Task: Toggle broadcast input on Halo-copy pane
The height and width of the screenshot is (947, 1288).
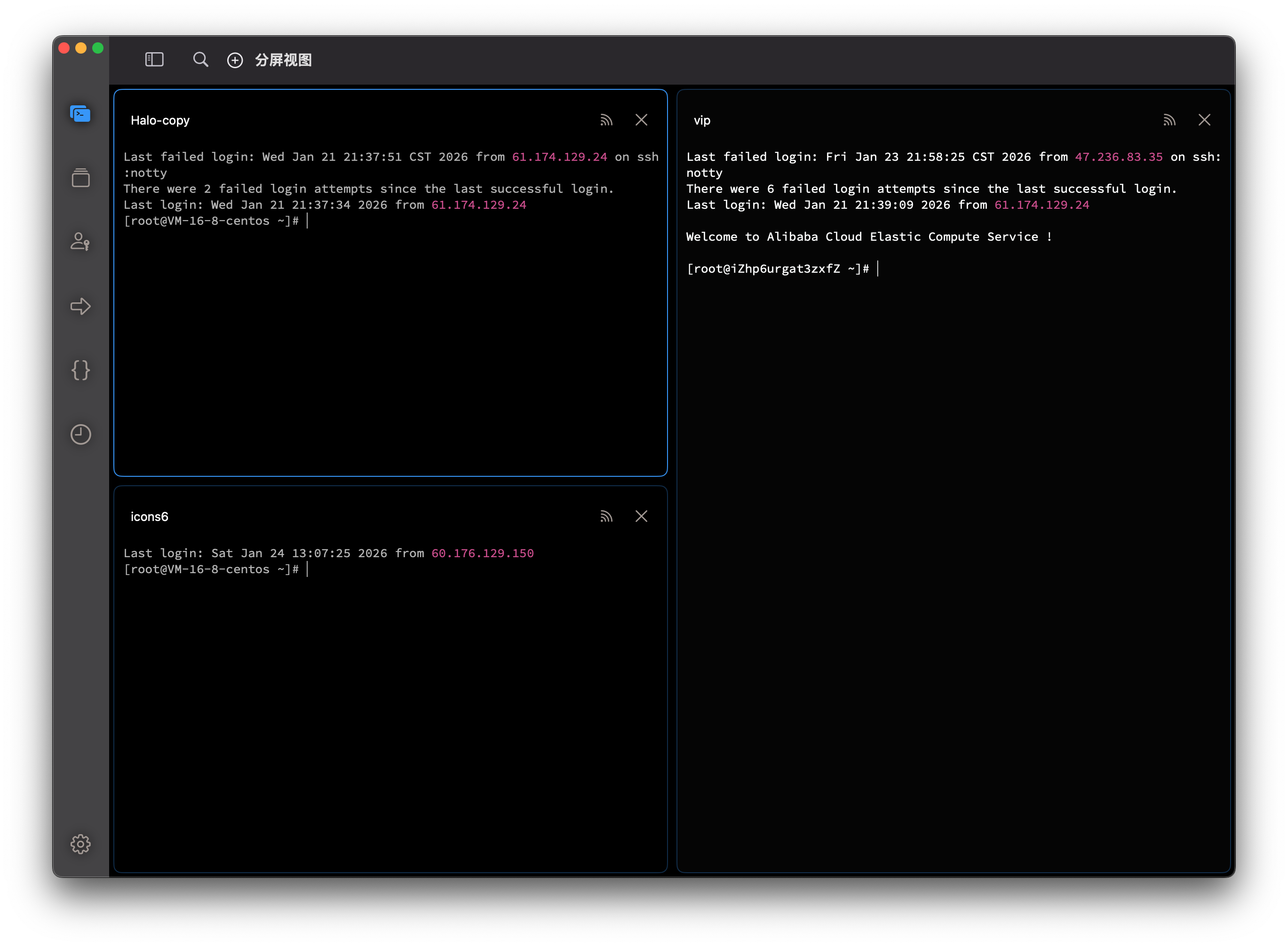Action: pyautogui.click(x=606, y=120)
